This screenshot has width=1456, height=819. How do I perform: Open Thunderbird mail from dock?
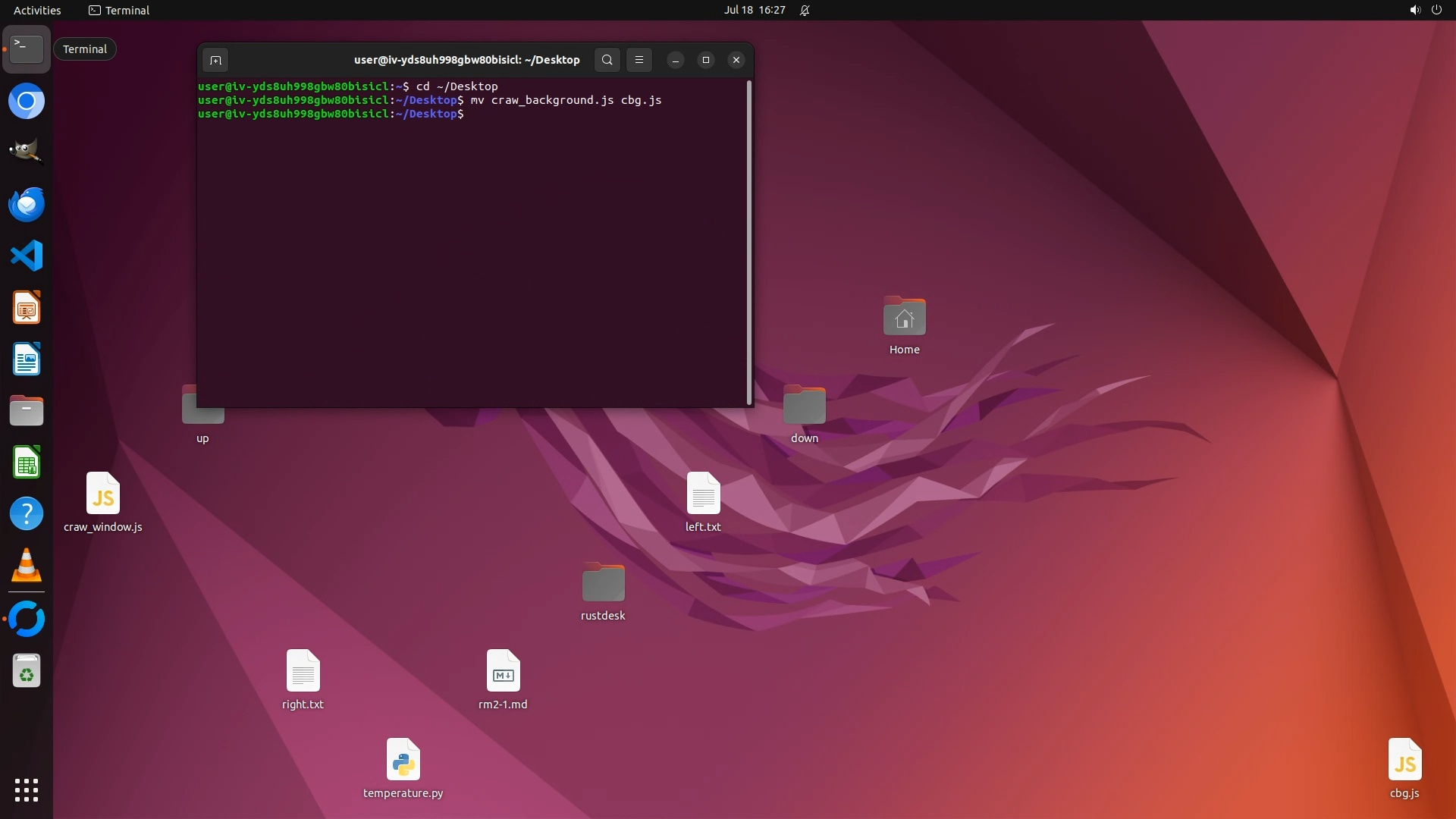[27, 204]
